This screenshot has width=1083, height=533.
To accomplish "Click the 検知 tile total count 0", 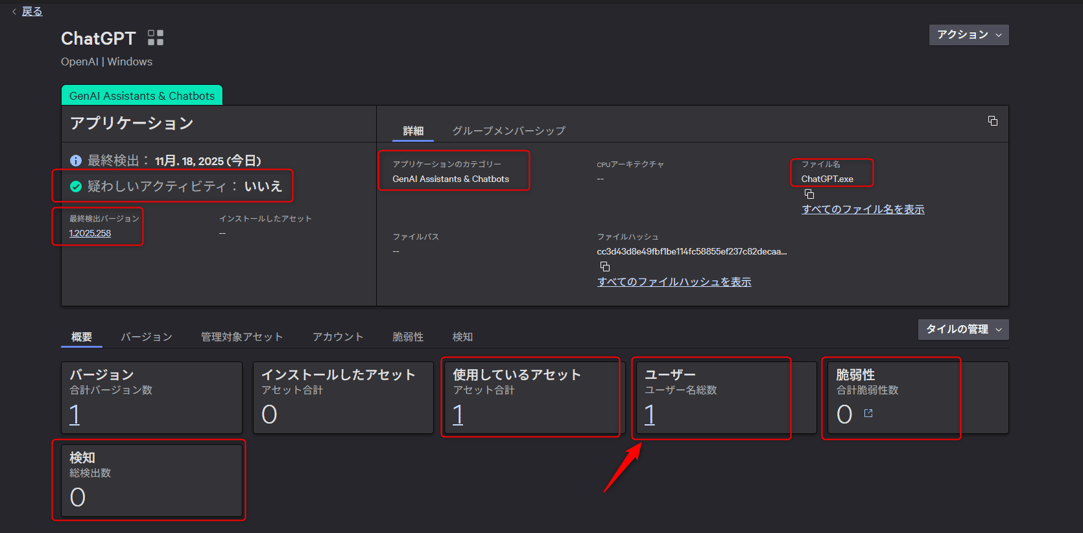I will [77, 497].
